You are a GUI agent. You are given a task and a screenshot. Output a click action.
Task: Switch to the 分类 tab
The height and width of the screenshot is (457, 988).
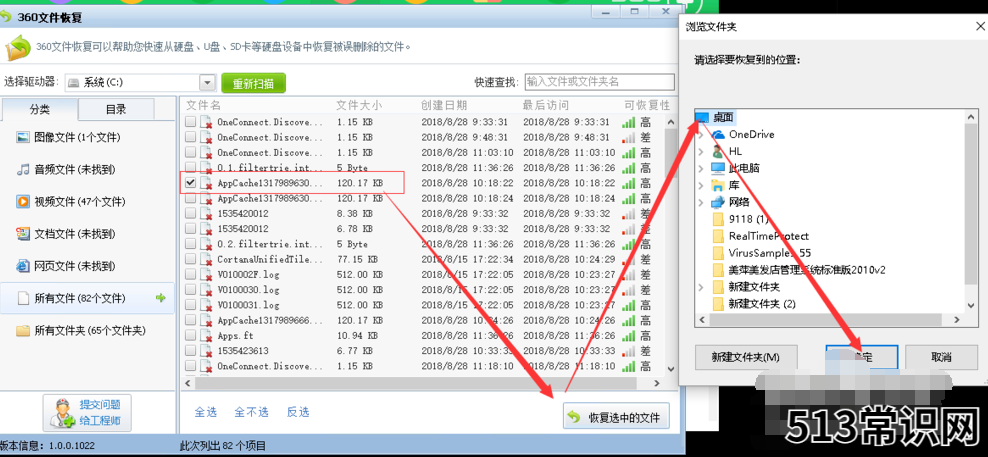(40, 109)
